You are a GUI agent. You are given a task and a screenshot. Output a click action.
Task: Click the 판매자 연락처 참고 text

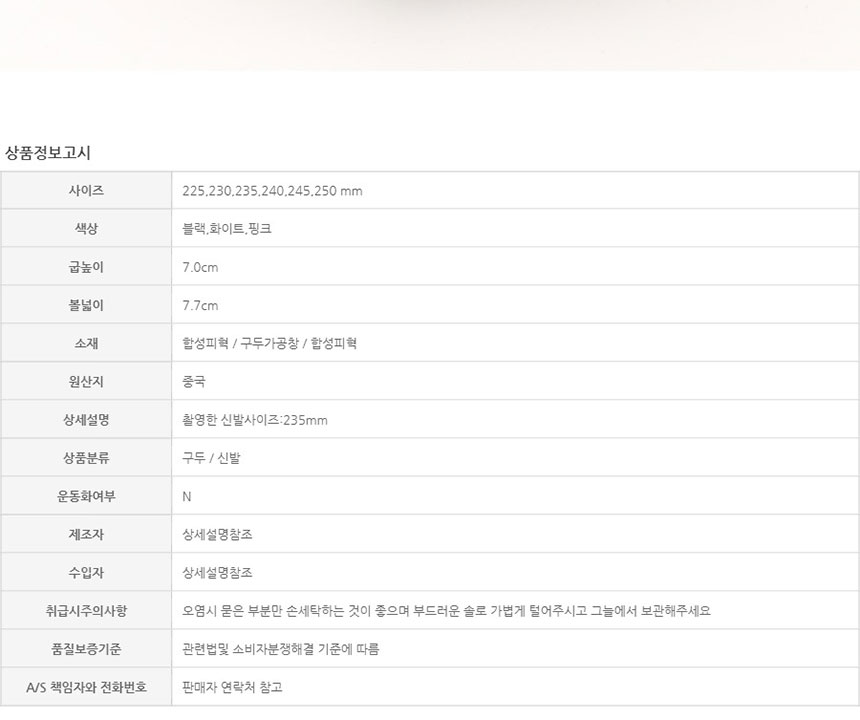point(233,687)
